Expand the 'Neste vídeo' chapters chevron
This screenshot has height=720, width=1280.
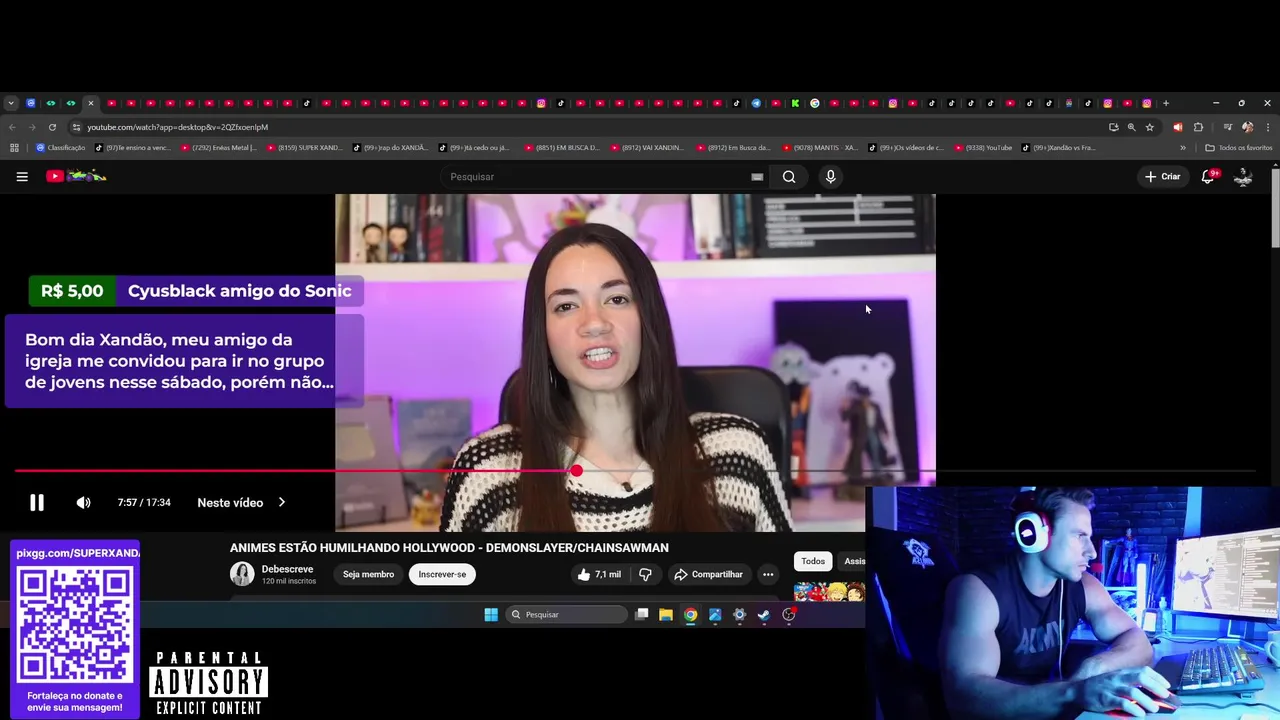point(281,503)
